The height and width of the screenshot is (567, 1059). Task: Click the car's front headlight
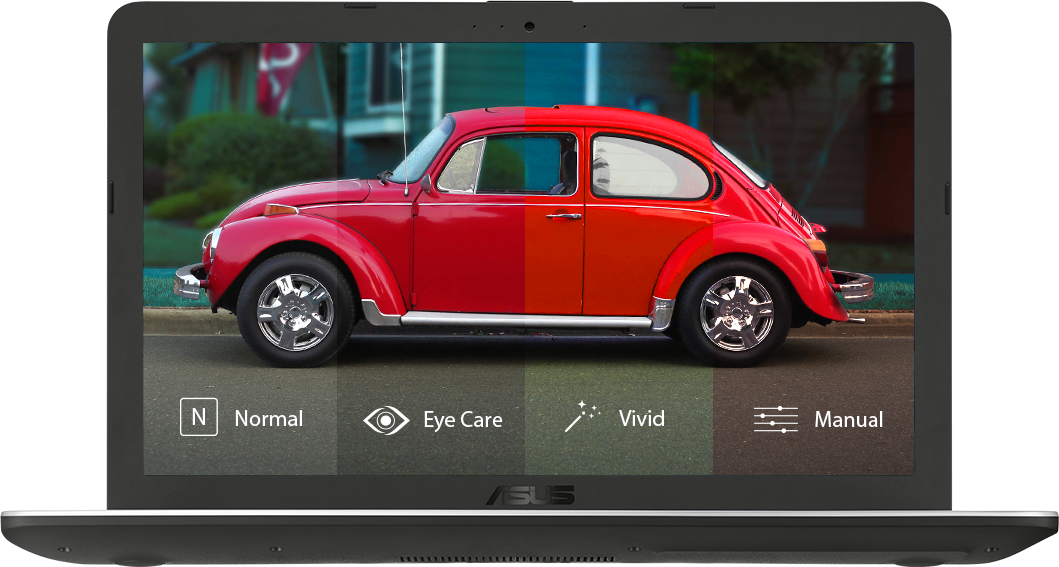click(x=212, y=242)
